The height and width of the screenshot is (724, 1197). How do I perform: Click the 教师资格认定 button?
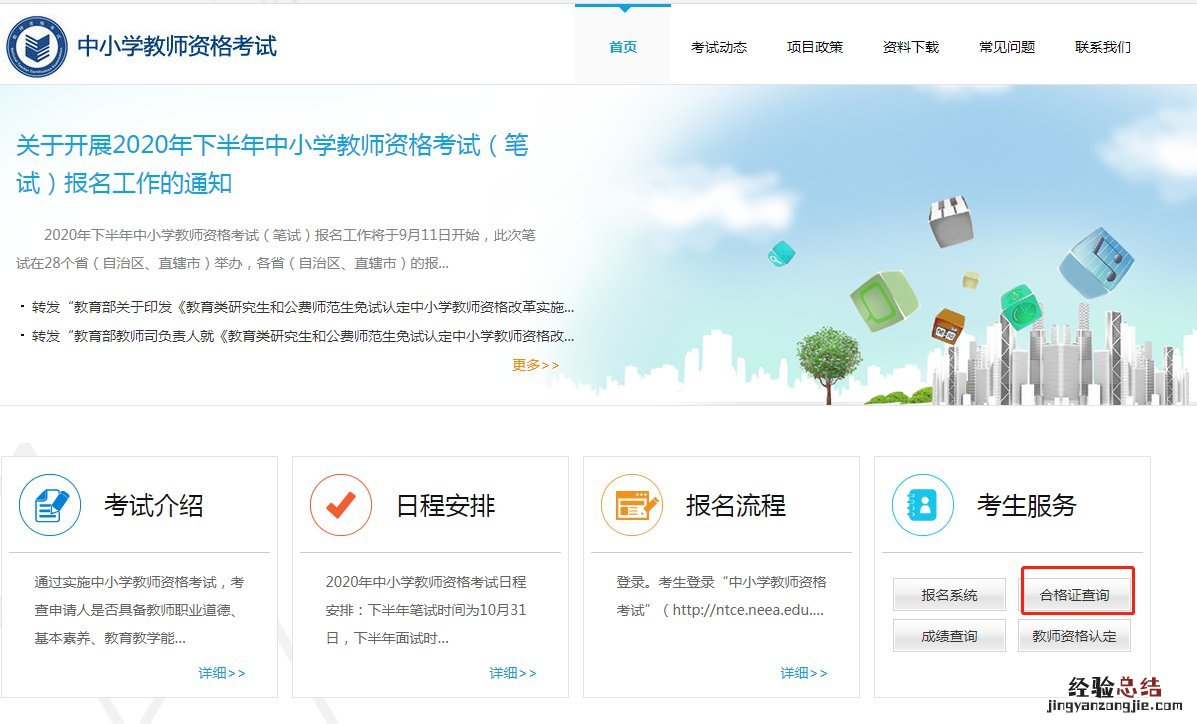pos(1074,636)
